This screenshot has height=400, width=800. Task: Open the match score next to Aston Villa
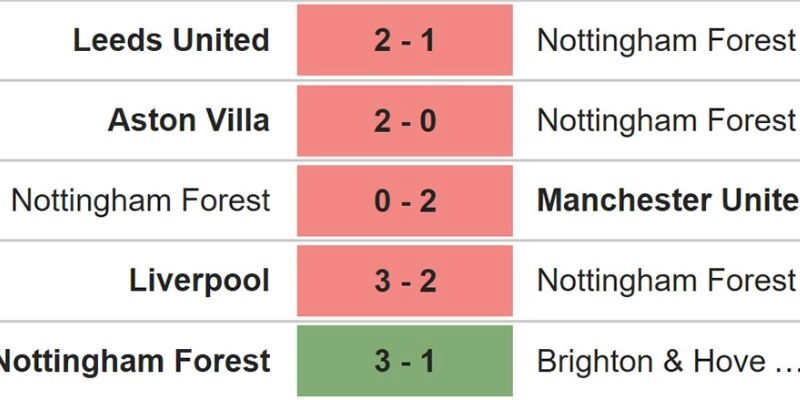point(404,120)
